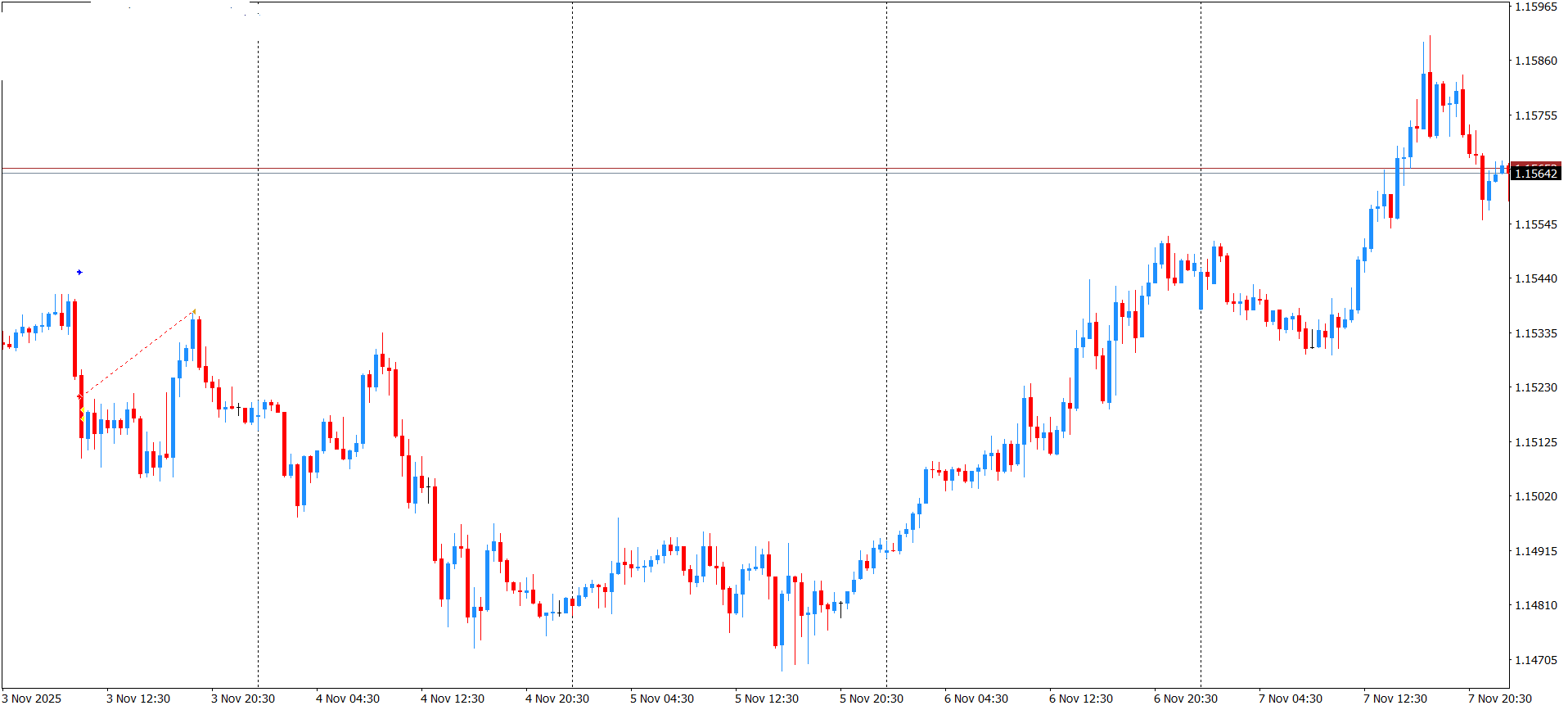Pick the "4 Nov 20:30" time label
The height and width of the screenshot is (710, 1568).
pyautogui.click(x=557, y=699)
